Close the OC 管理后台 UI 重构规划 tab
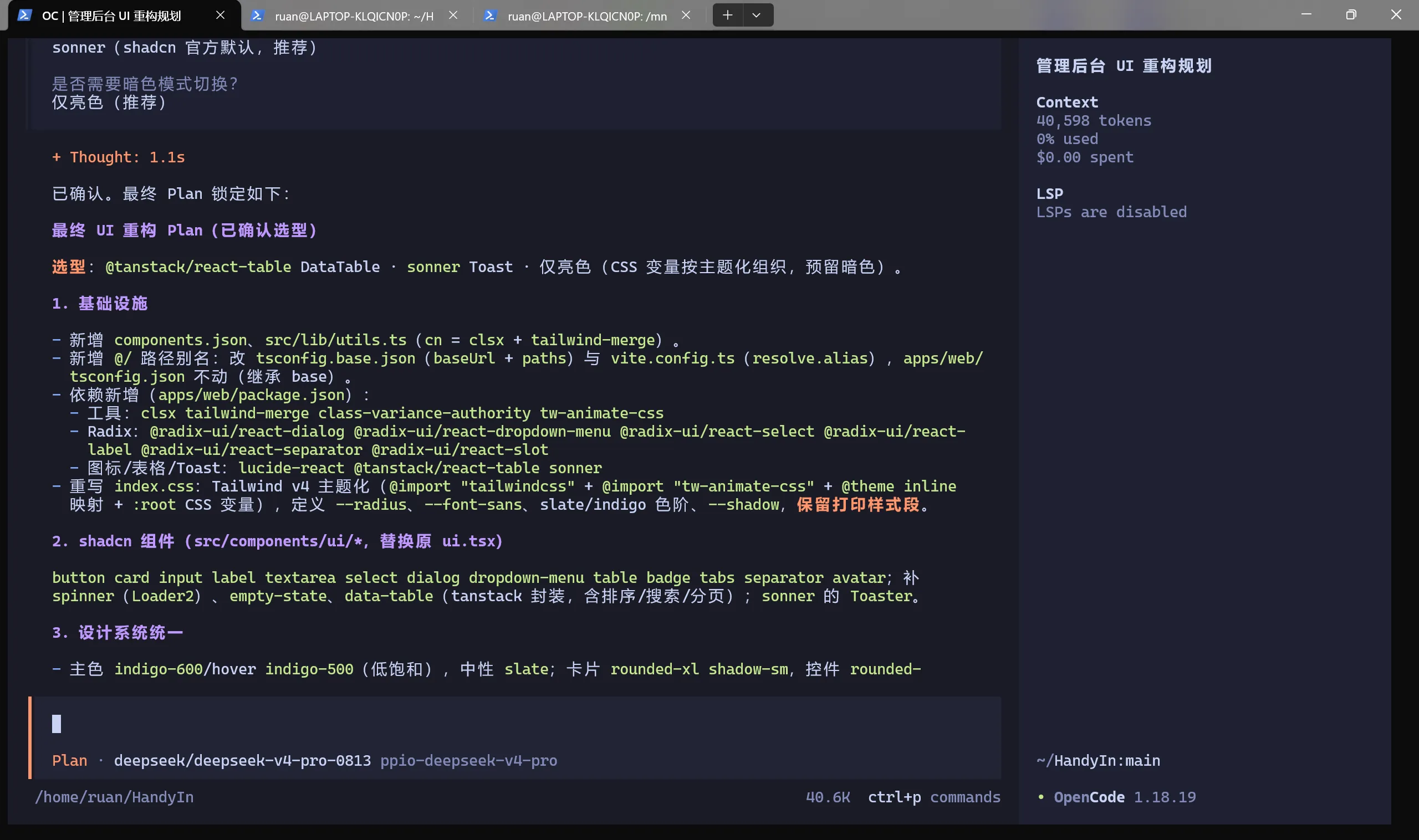Screen dimensions: 1419x840 (x=220, y=16)
